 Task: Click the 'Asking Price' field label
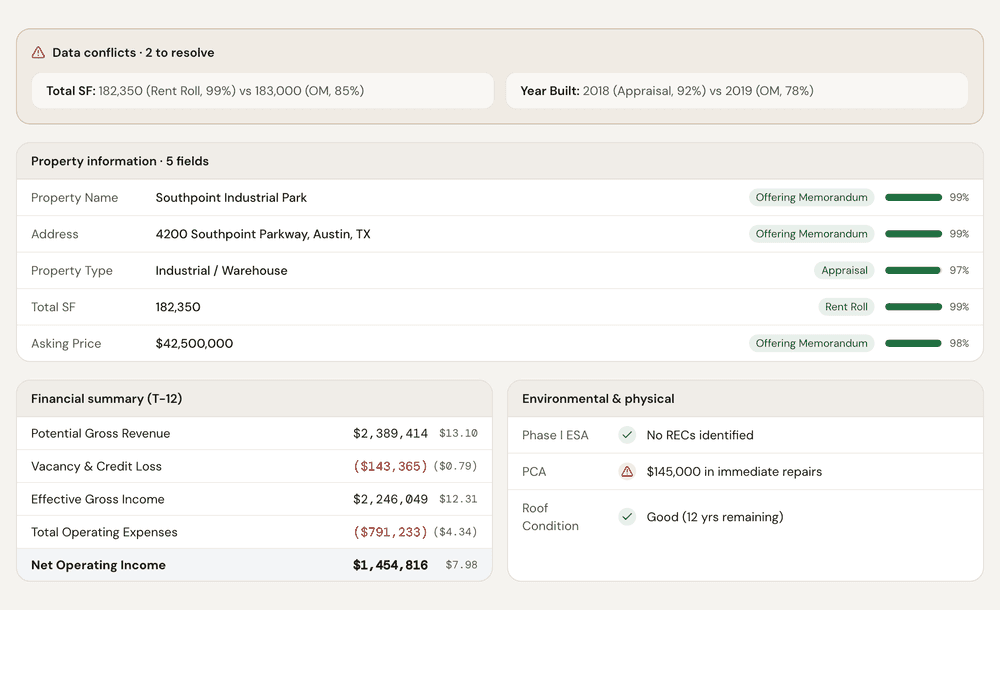pos(66,343)
